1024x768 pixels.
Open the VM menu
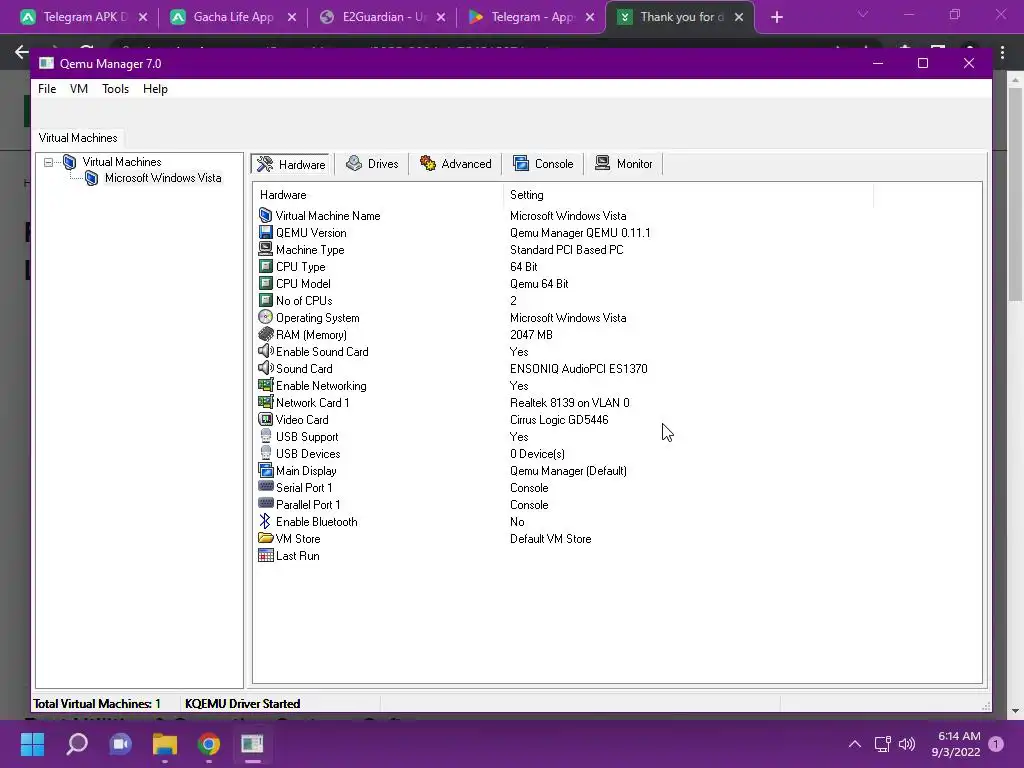point(79,89)
